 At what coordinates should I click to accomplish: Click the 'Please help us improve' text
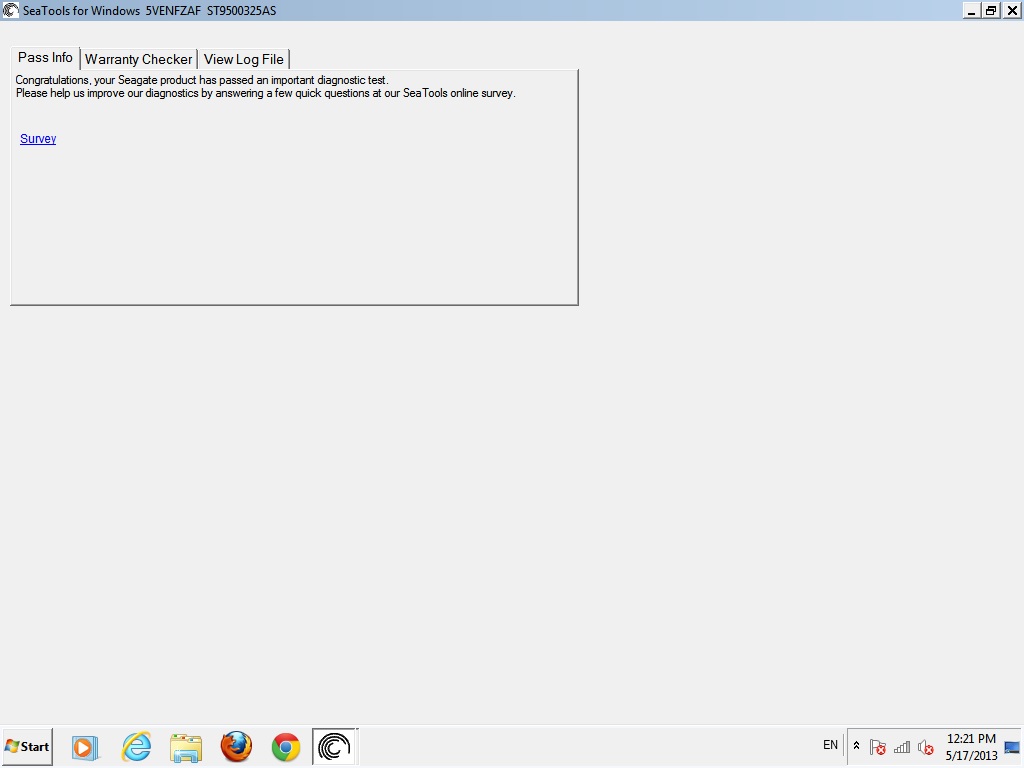[266, 93]
